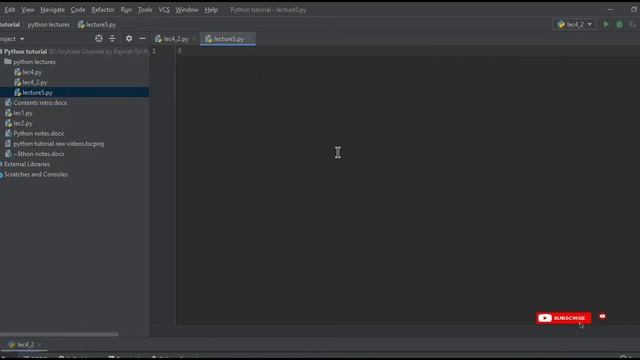Click the red YouTube Subscribe button
Viewport: 640px width, 360px height.
pos(564,318)
